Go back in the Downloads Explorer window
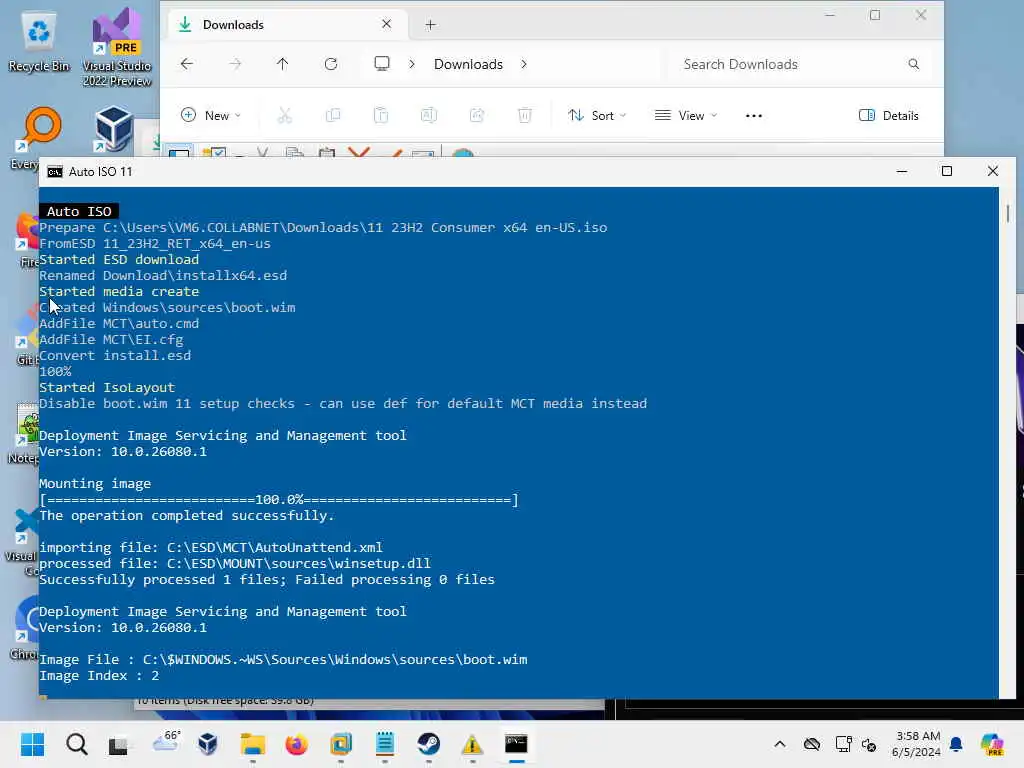 pyautogui.click(x=187, y=64)
